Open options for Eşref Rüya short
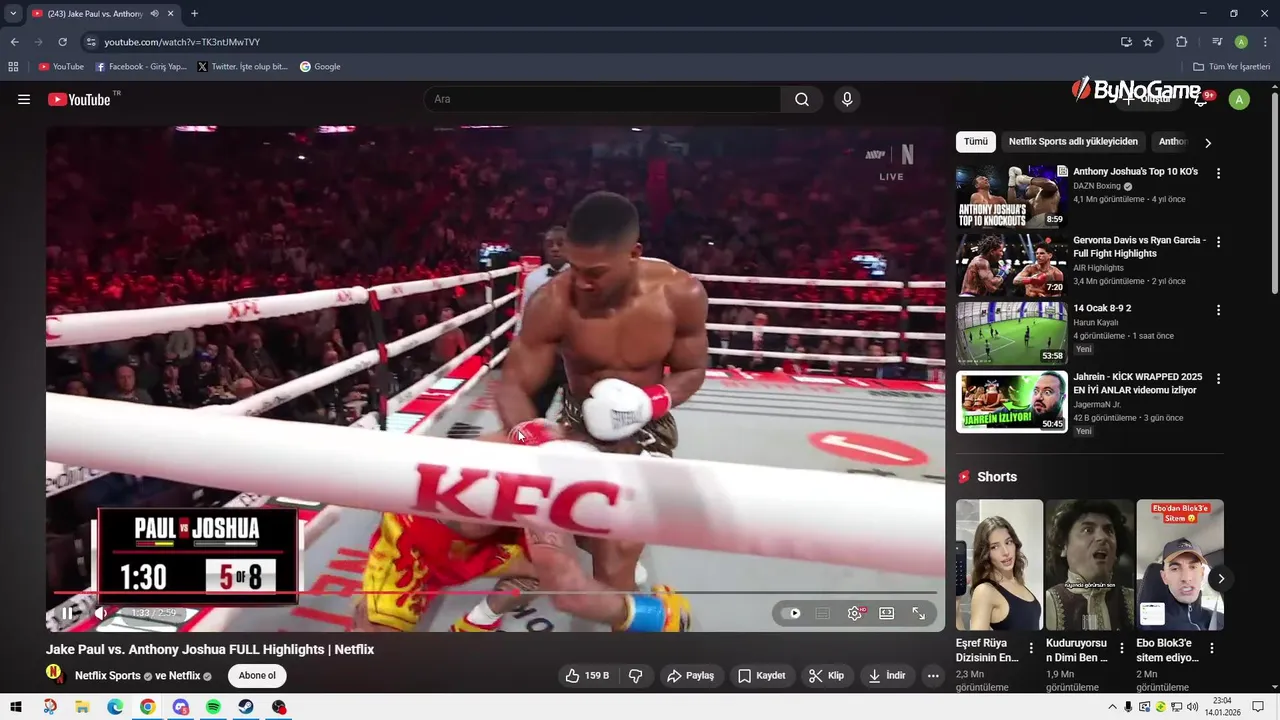1280x720 pixels. (x=1031, y=648)
